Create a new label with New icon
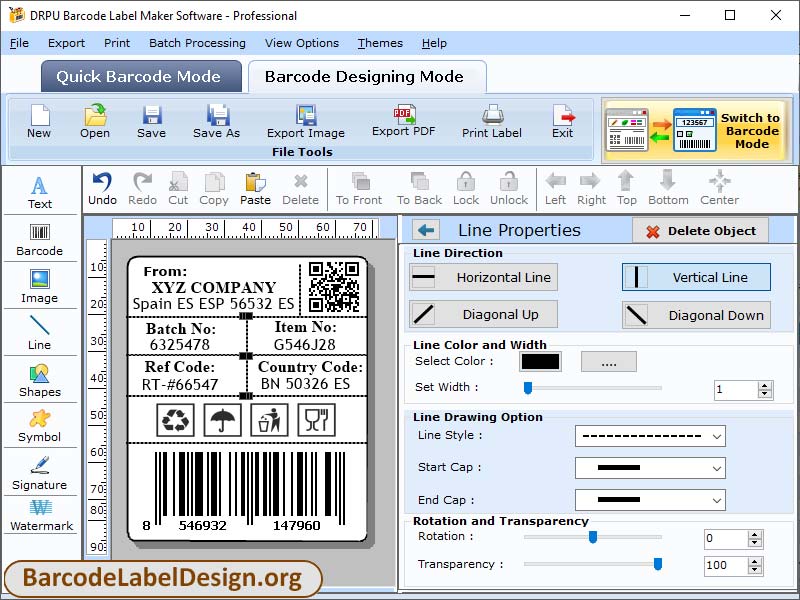The height and width of the screenshot is (600, 800). point(39,121)
